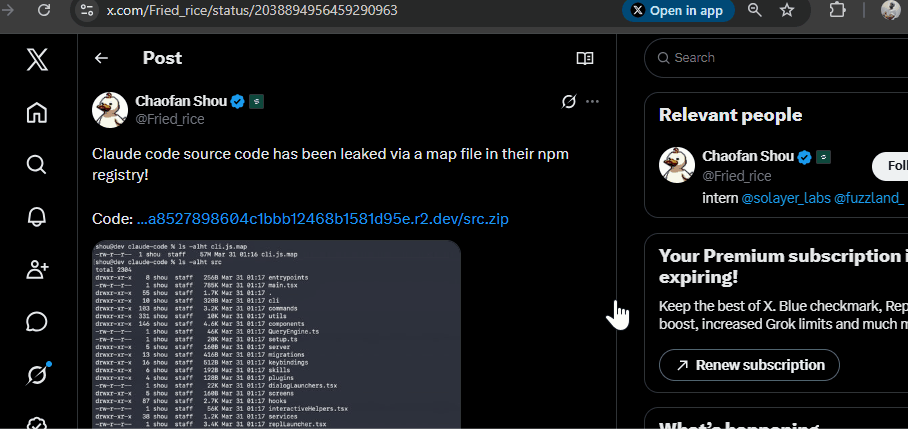Follow Chaofan Shou from Relevant people
Screen dimensions: 908x429
click(x=890, y=166)
